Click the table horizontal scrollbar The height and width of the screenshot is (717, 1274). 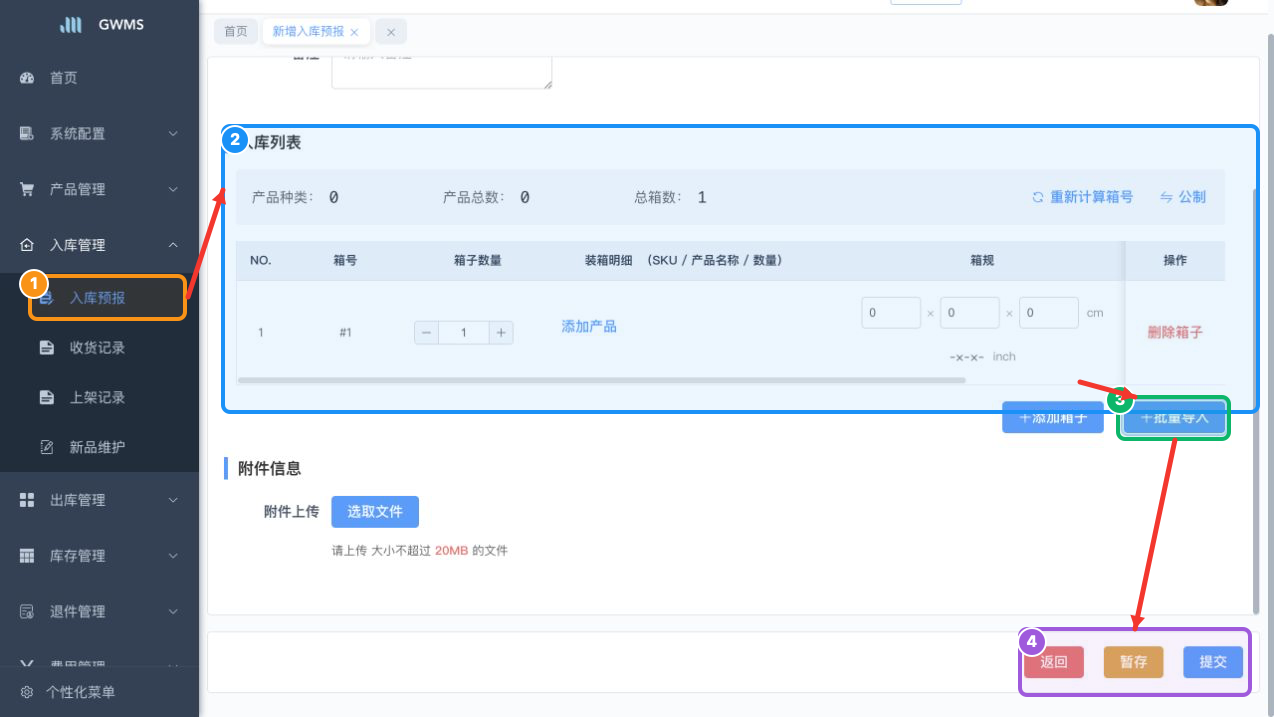pyautogui.click(x=601, y=380)
